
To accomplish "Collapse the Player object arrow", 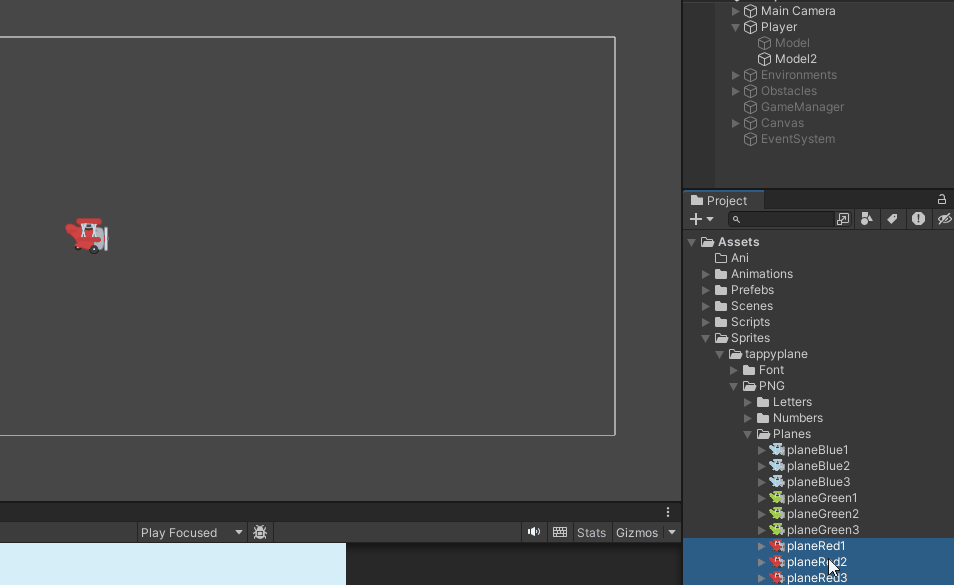I will click(736, 27).
